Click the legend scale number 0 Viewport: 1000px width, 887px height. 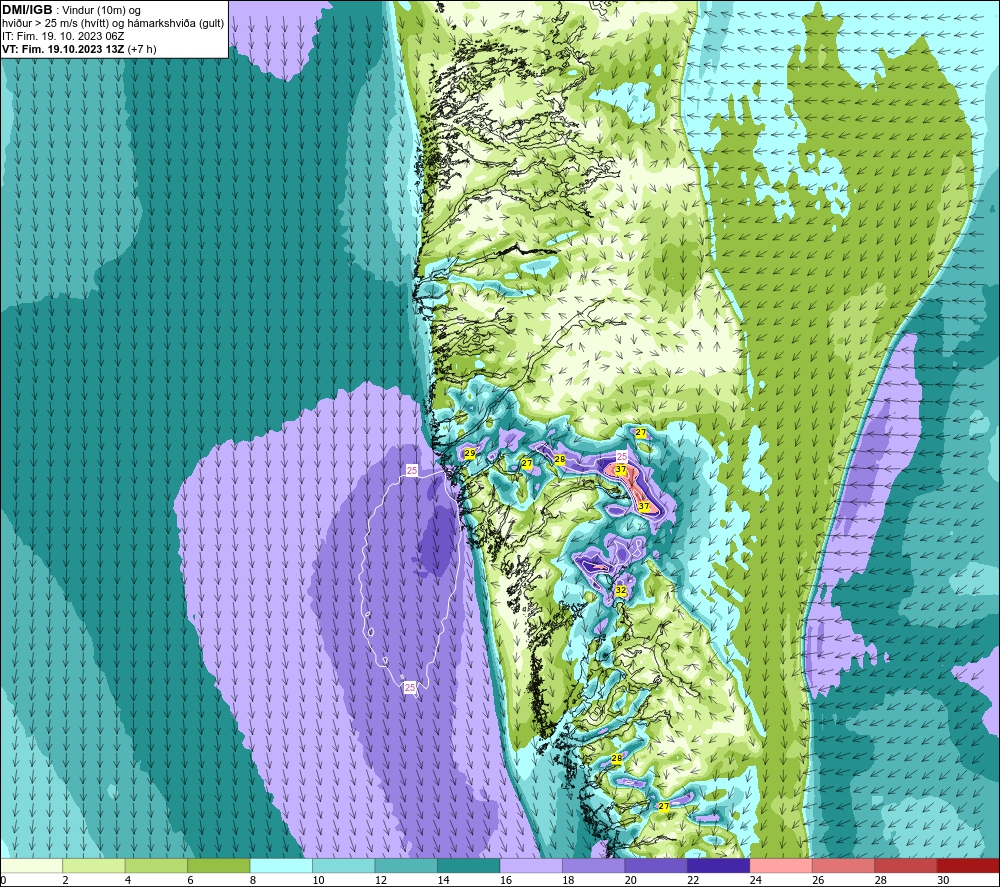tap(3, 880)
